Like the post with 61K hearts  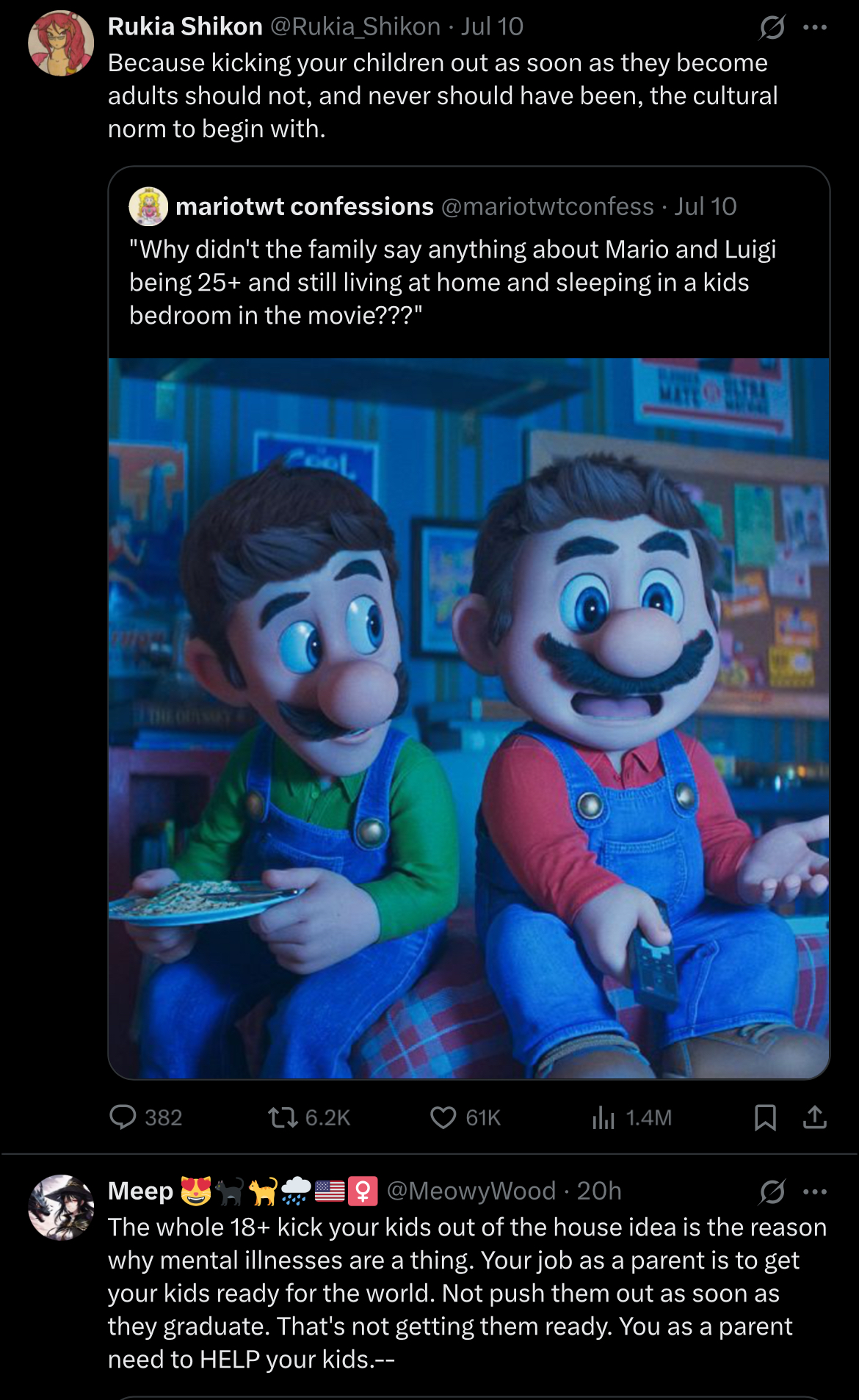(443, 1117)
